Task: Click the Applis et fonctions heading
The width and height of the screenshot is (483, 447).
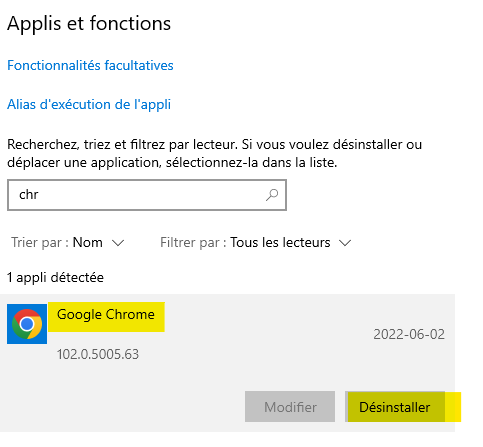Action: point(89,23)
